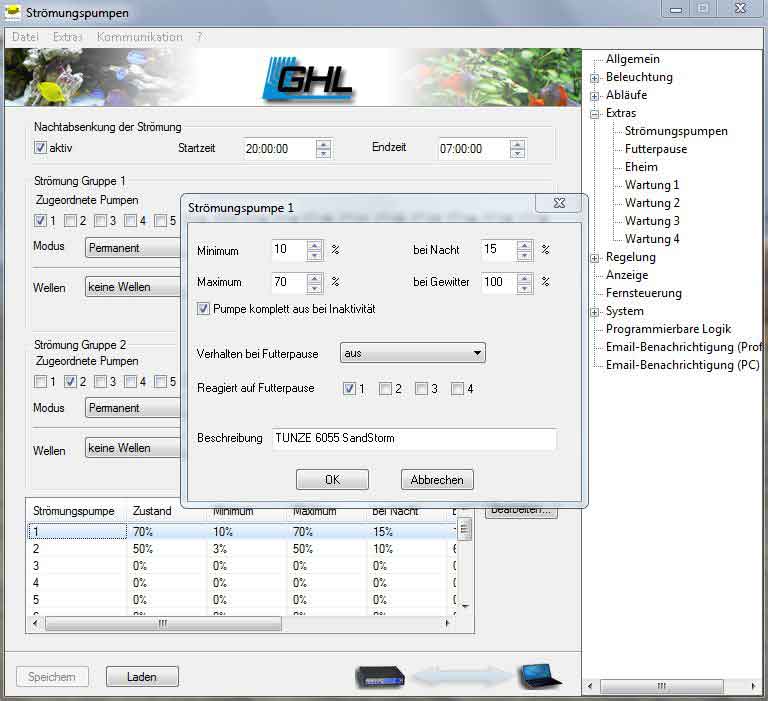
Task: Expand the Beleuchtung tree node
Action: pos(595,78)
